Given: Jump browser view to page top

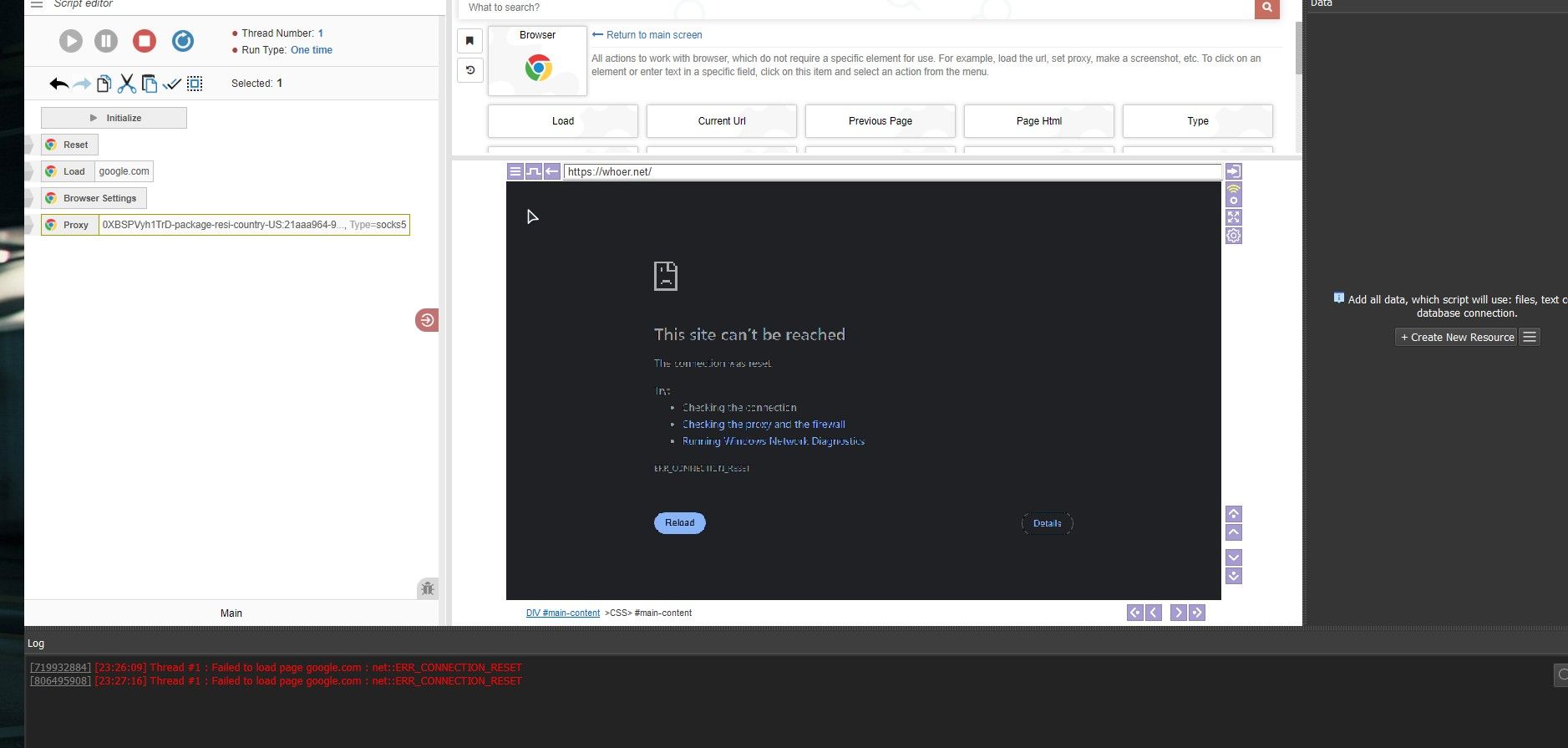Looking at the screenshot, I should [x=1234, y=514].
